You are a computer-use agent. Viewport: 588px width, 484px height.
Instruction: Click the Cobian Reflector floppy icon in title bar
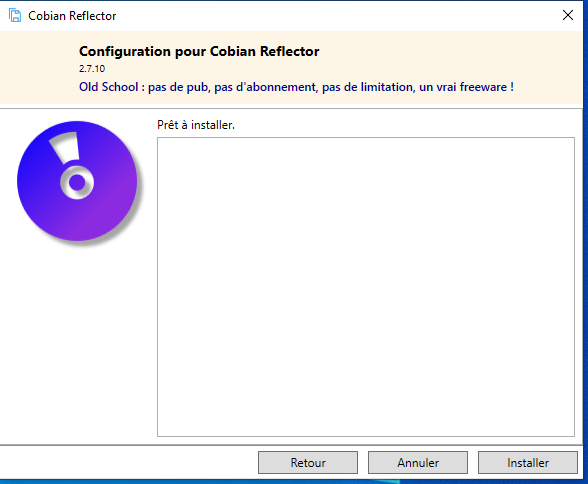(x=15, y=16)
